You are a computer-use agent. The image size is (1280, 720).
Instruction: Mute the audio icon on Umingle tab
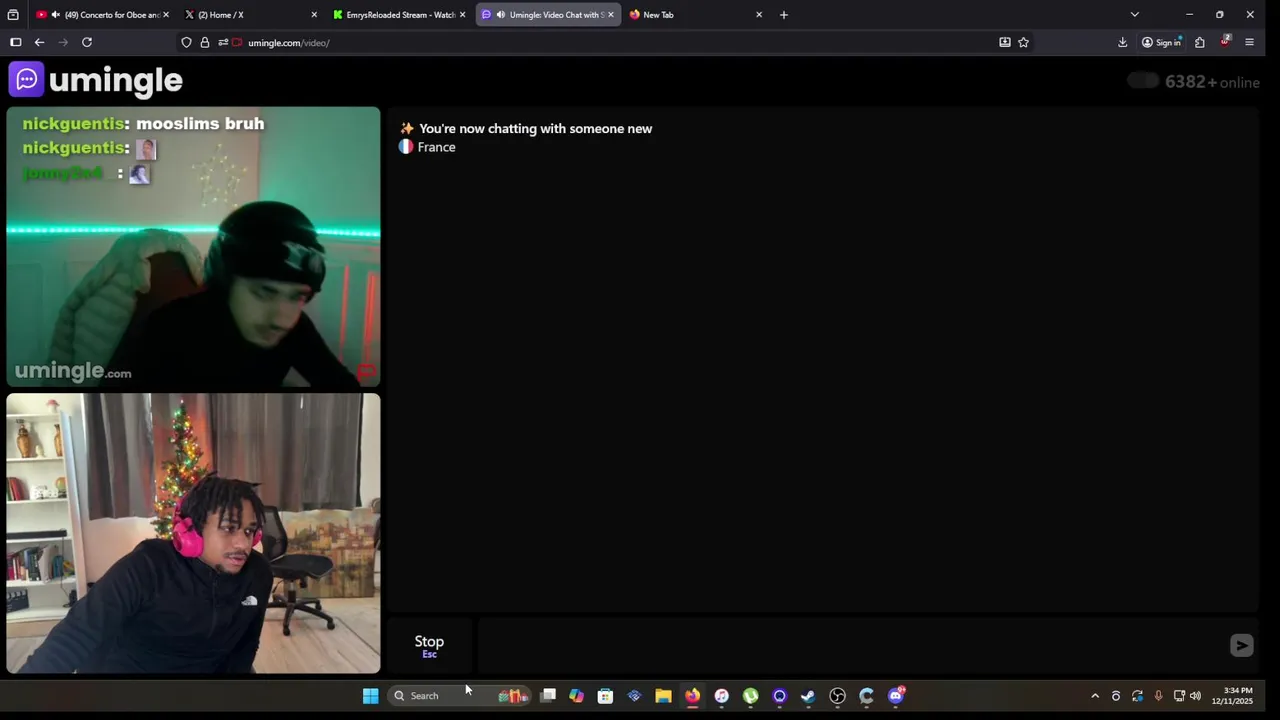tap(500, 15)
